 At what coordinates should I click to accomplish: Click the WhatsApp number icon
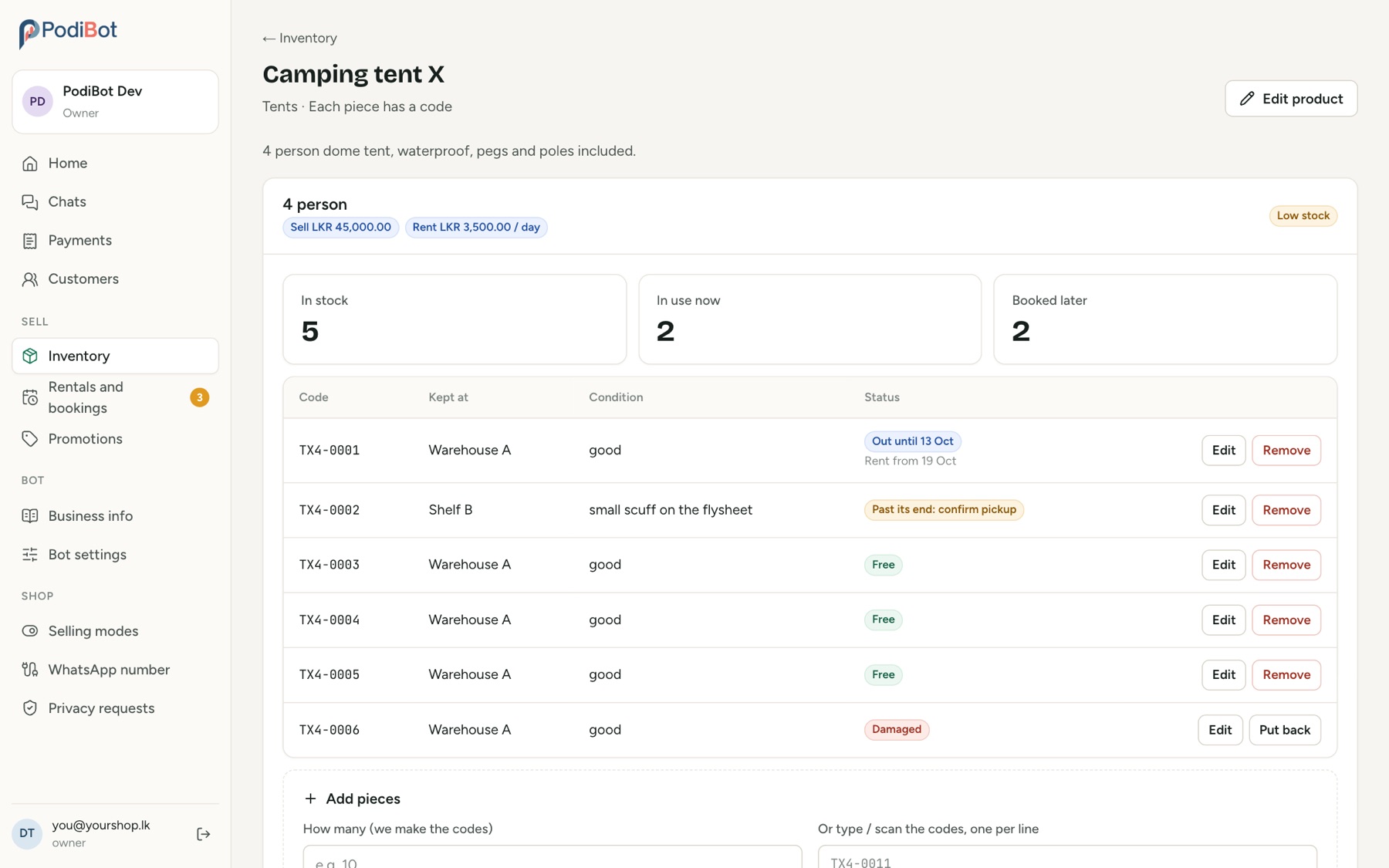[x=30, y=669]
